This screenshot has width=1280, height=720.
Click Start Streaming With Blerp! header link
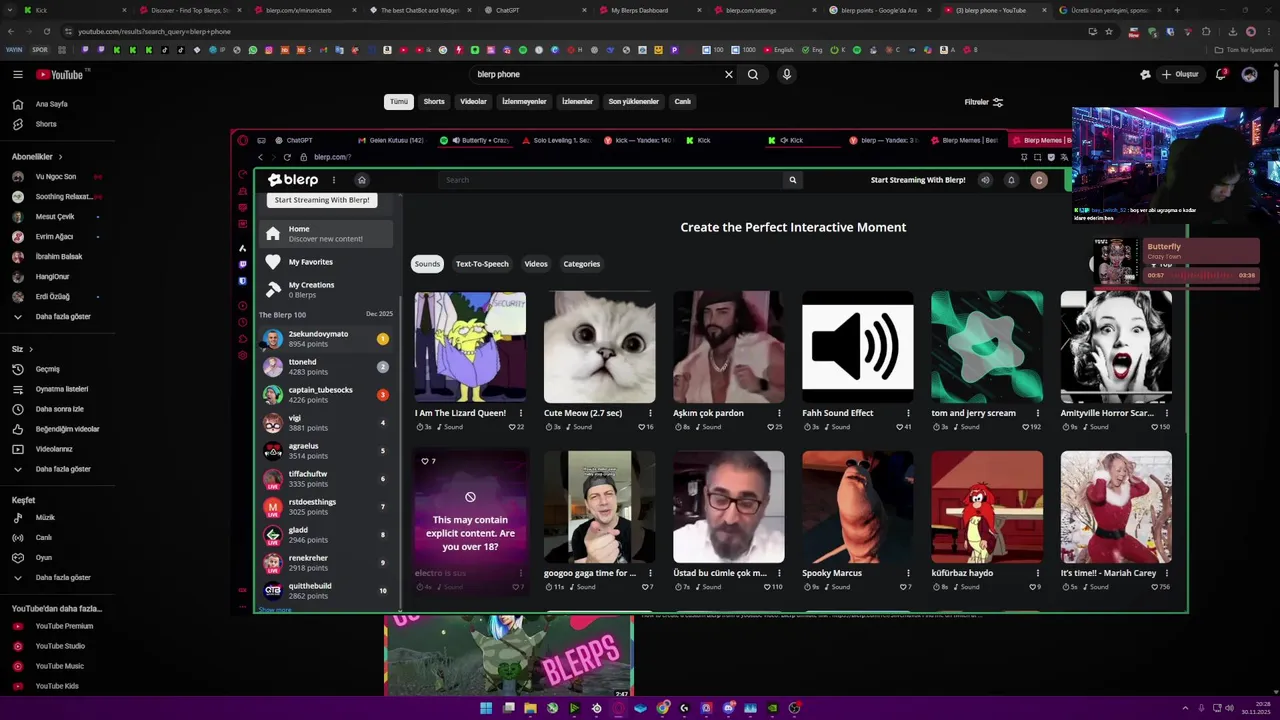coord(918,180)
